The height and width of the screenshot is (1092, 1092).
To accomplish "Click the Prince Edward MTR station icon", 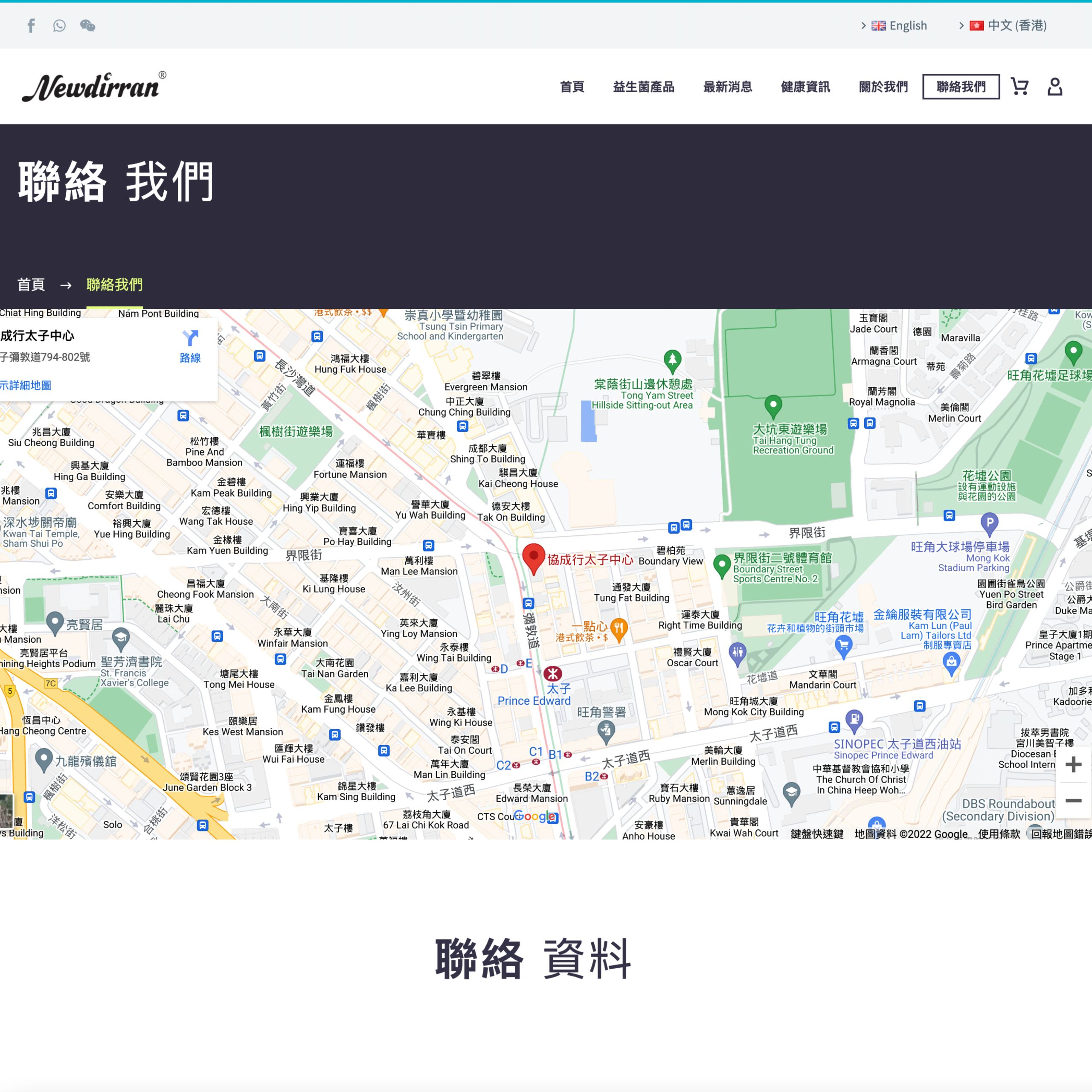I will [x=552, y=673].
